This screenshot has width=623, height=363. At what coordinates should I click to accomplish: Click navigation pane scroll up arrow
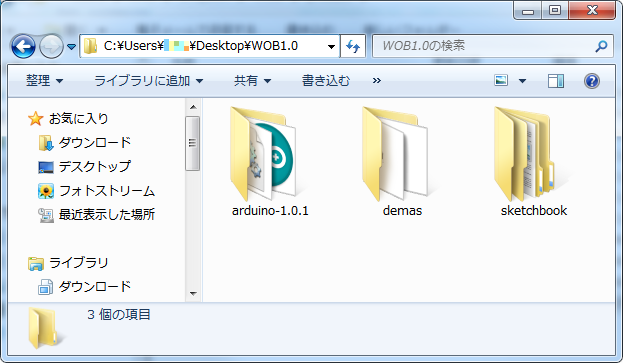[193, 107]
